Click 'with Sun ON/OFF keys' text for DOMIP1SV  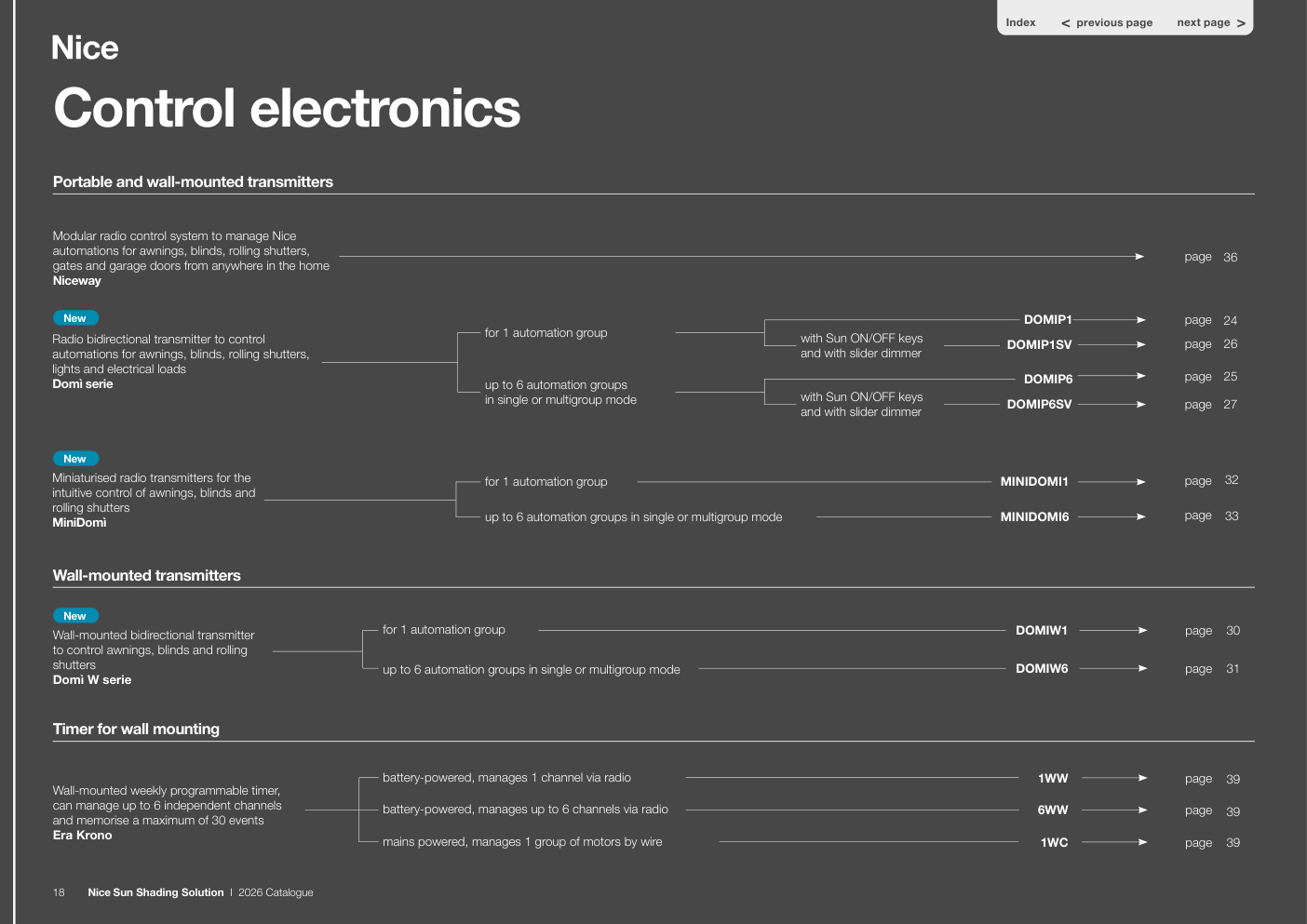[x=861, y=339]
